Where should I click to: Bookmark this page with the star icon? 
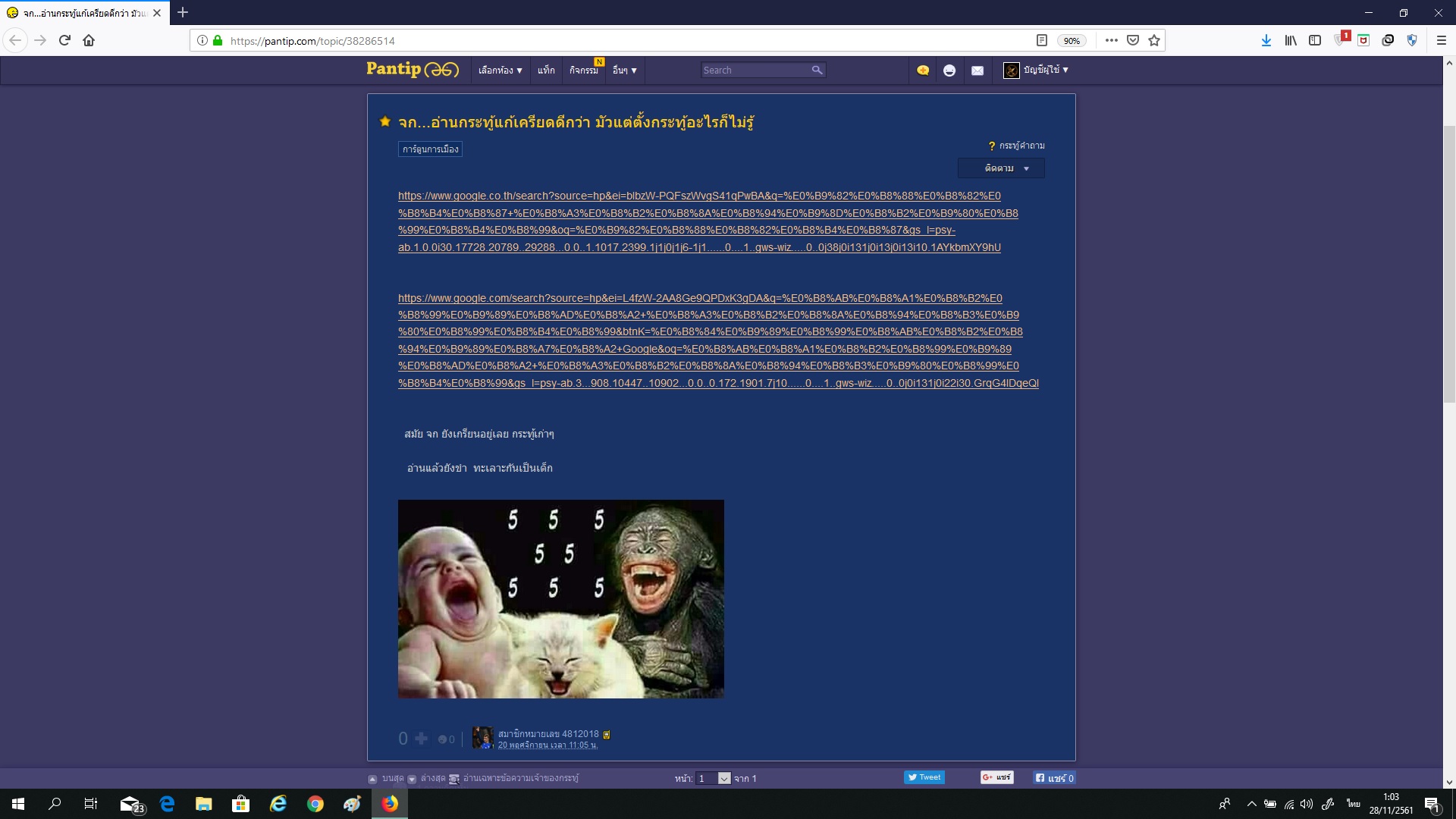[1154, 41]
